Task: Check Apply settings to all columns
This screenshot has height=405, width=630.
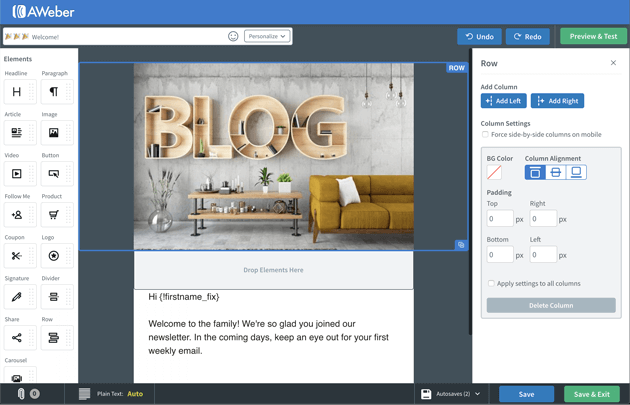Action: coord(491,284)
